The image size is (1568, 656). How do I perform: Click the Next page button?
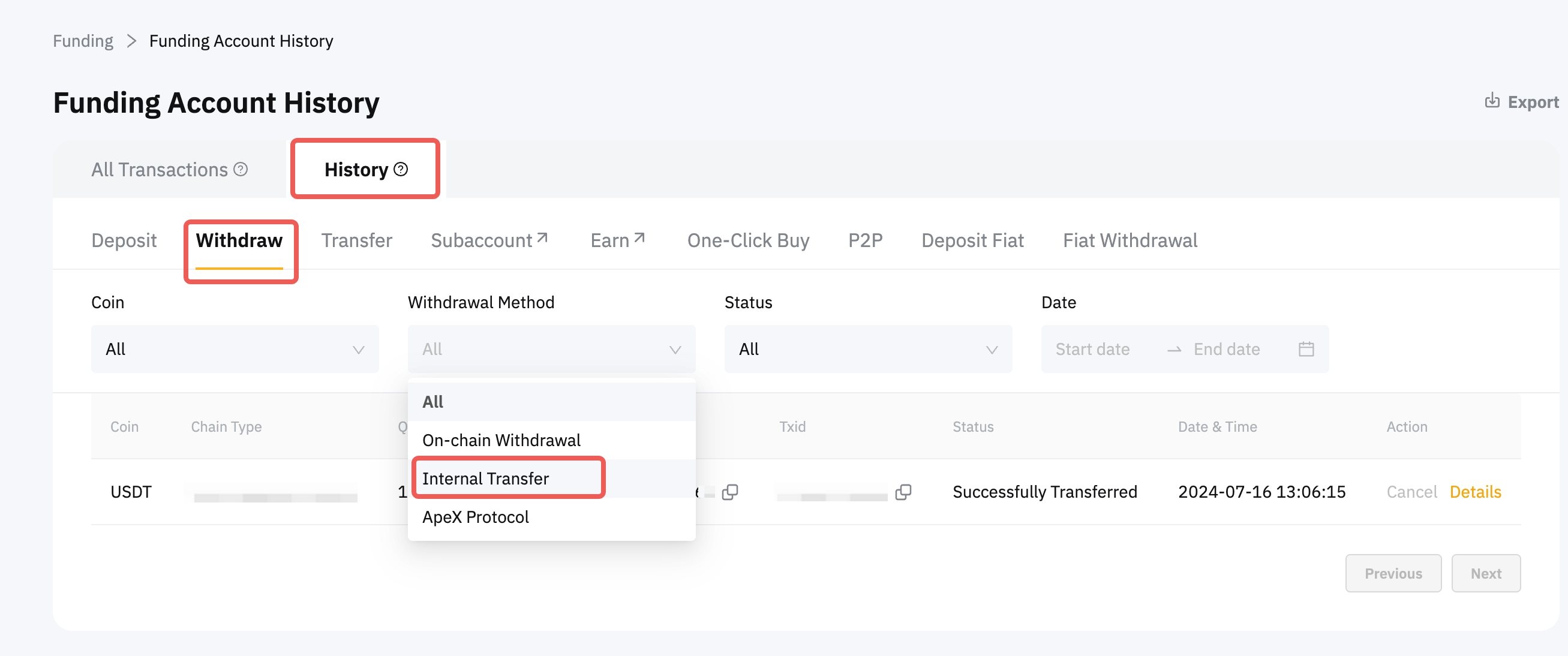[x=1485, y=573]
